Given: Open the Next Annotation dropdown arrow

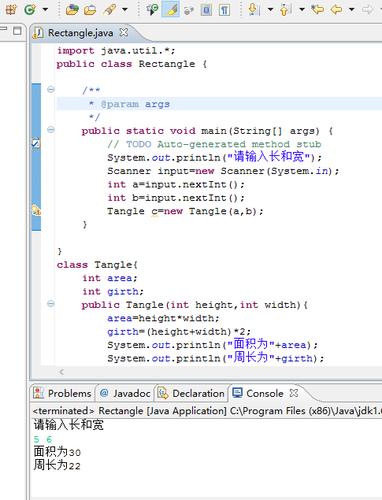Looking at the screenshot, I should [x=270, y=10].
